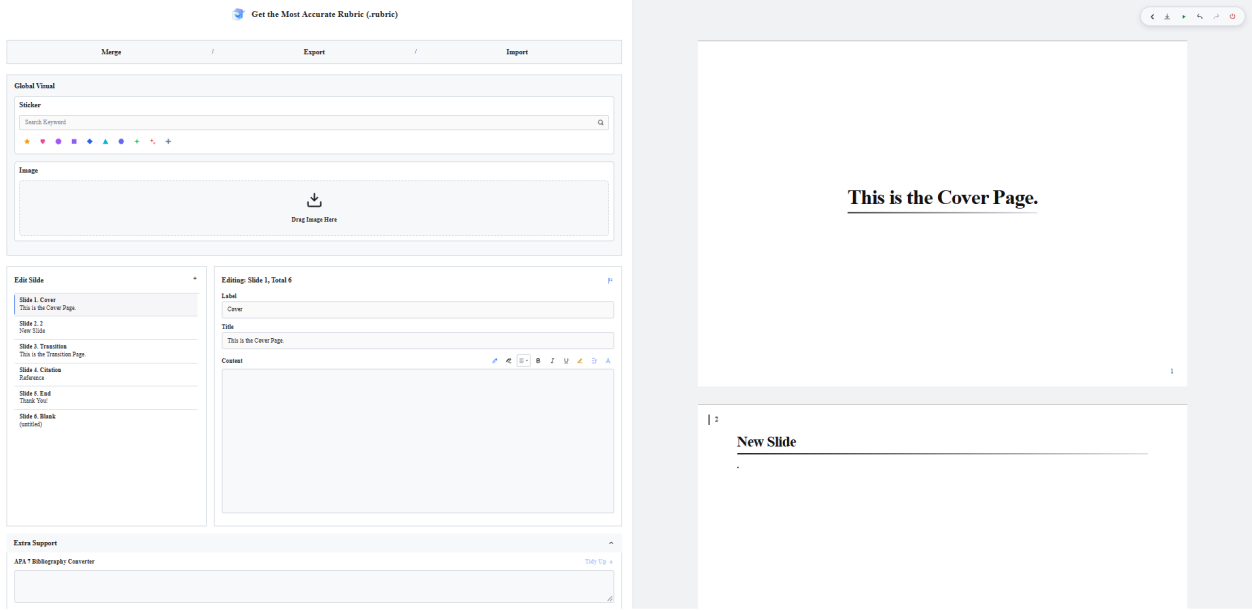Redo the last action
The width and height of the screenshot is (1252, 610).
coord(1216,17)
